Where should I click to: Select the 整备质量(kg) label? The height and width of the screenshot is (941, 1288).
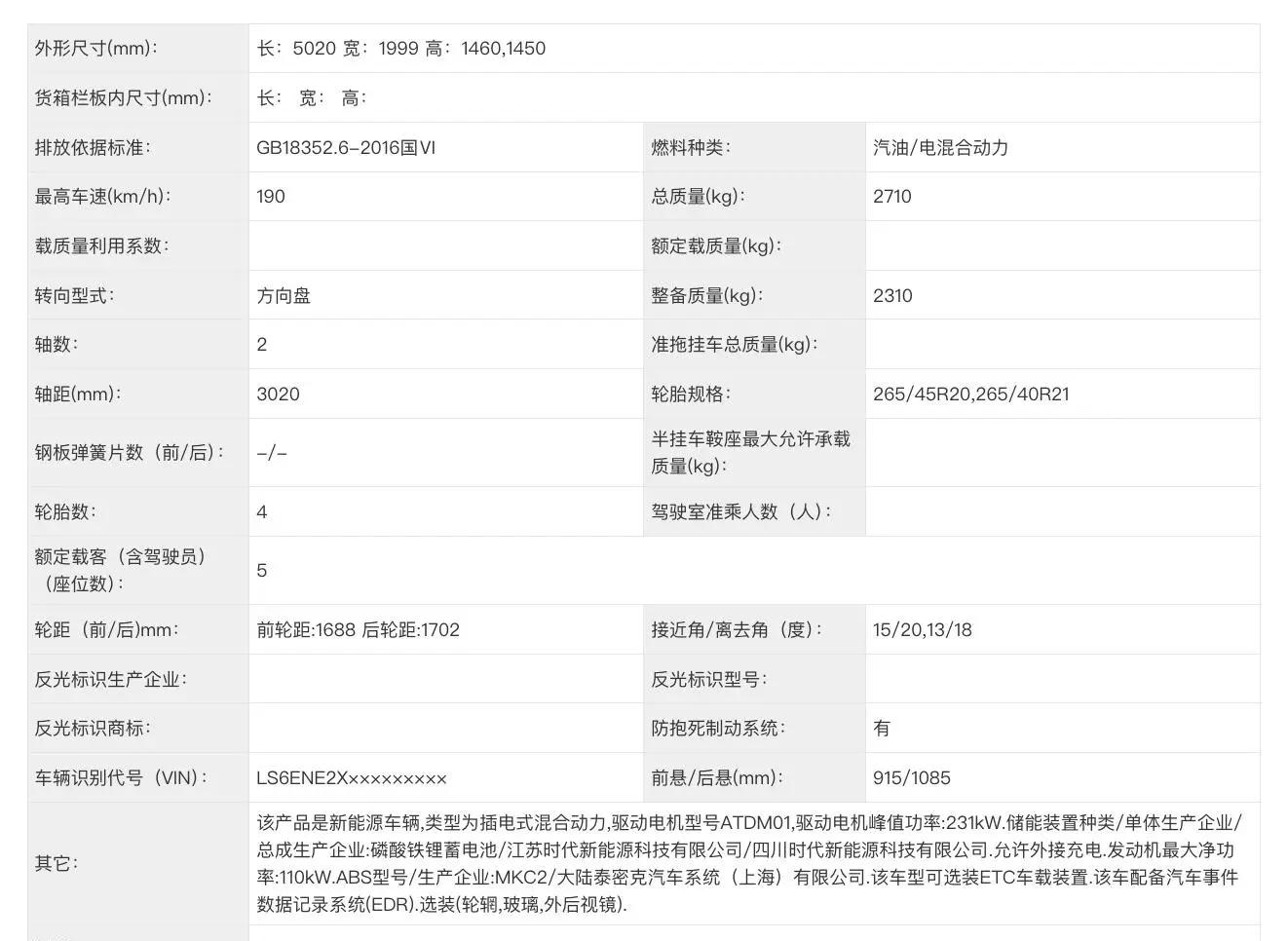707,296
